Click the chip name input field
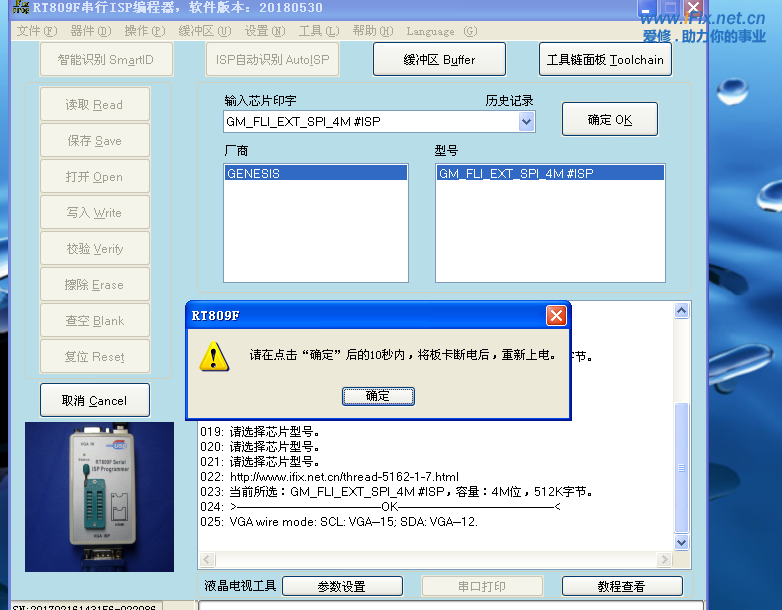782x610 pixels. 370,122
